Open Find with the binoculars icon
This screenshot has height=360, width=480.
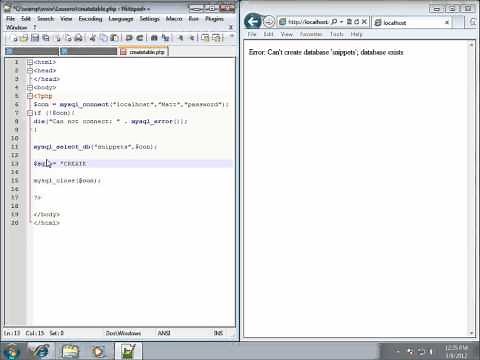pyautogui.click(x=154, y=38)
